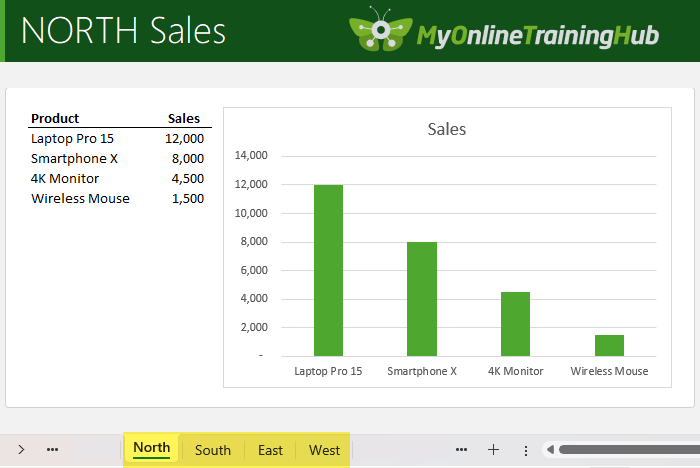Click the 10,000 vertical axis label
This screenshot has height=468, width=700.
251,213
